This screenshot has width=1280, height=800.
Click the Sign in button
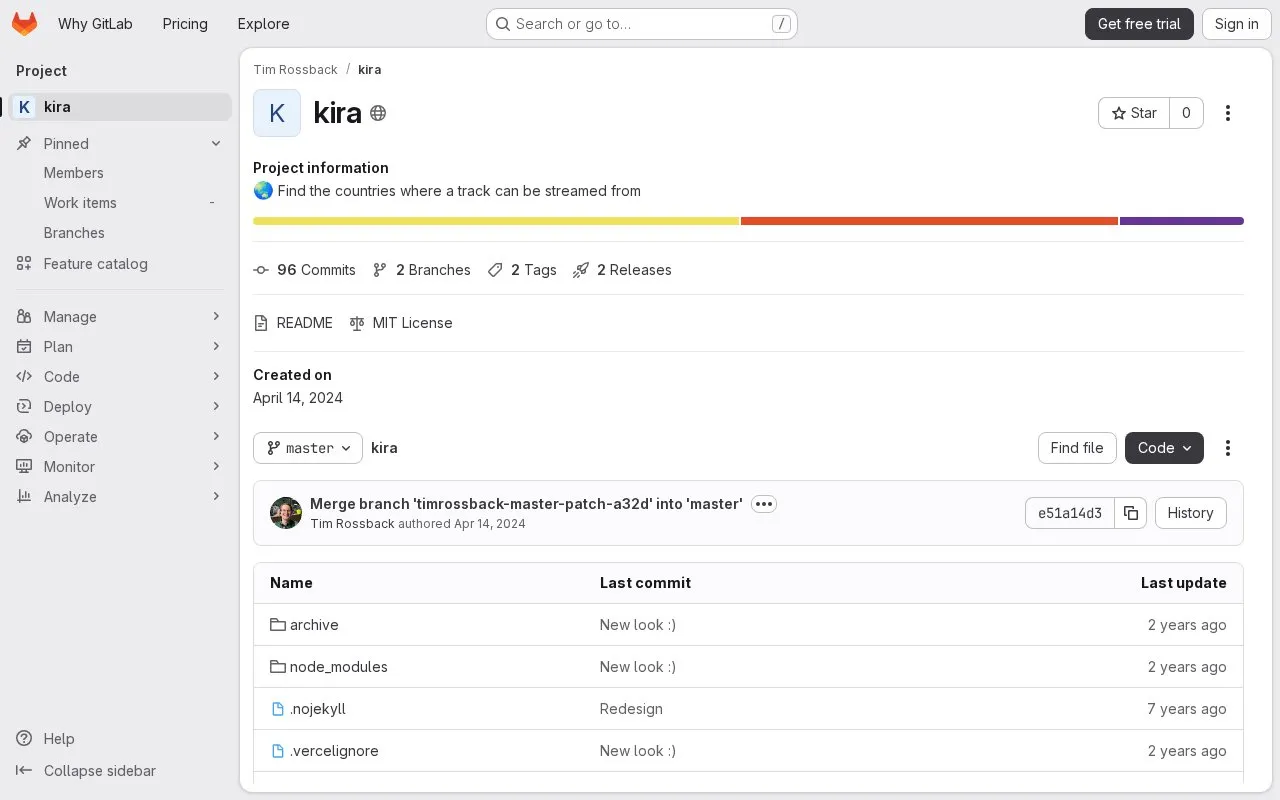click(1236, 24)
